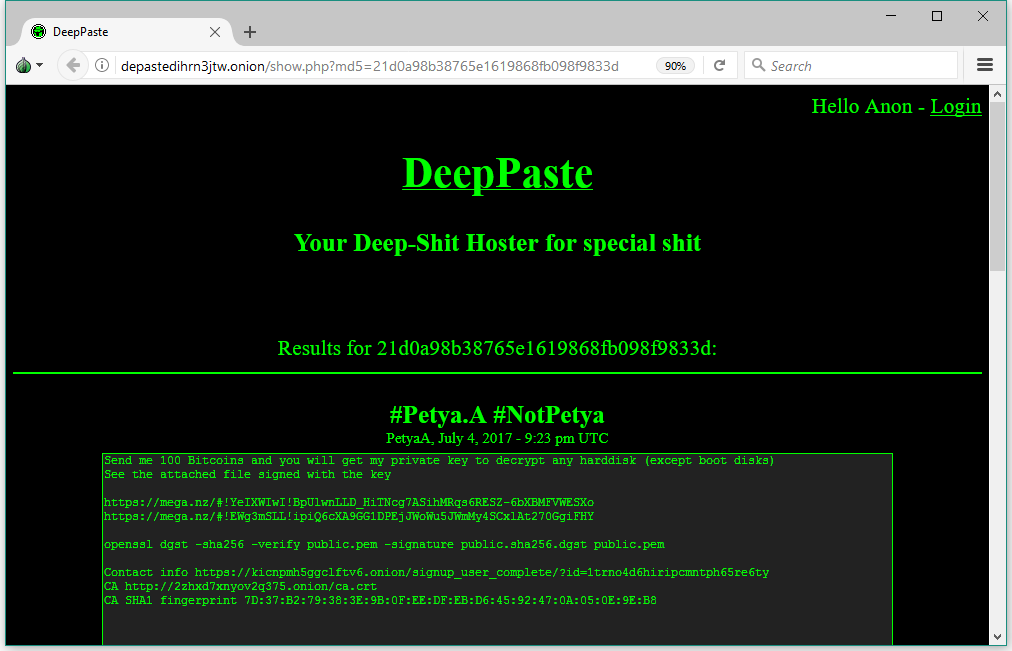Screen dimensions: 1012x651
Task: Click the vertical scrollbar thumb
Action: pyautogui.click(x=997, y=186)
